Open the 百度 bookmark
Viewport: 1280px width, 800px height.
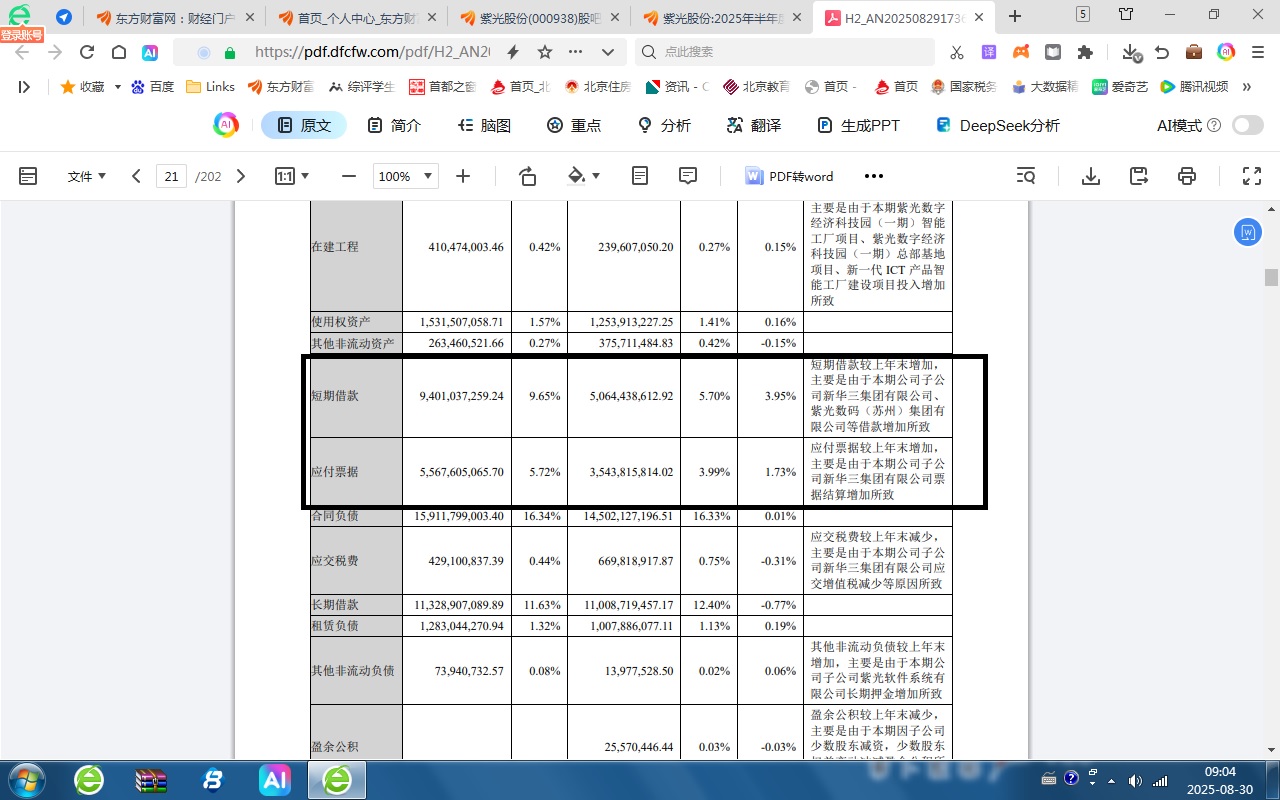pyautogui.click(x=152, y=87)
